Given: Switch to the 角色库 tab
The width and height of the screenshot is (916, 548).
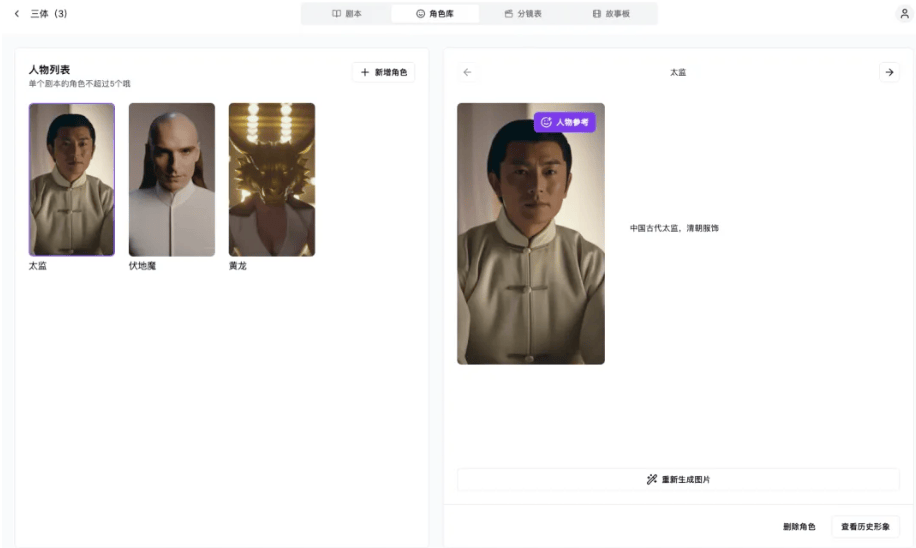Looking at the screenshot, I should click(435, 13).
